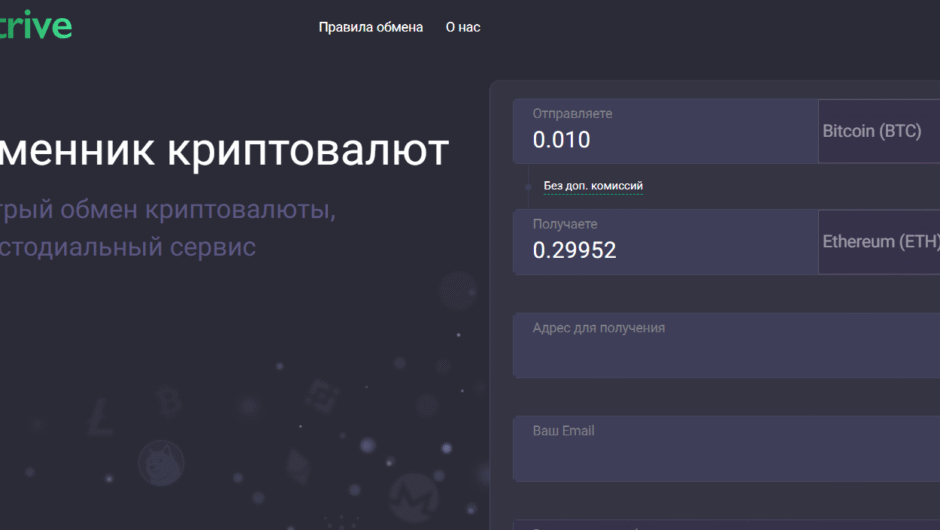Click the heading text ending in криптовалют
Viewport: 940px width, 530px height.
224,150
